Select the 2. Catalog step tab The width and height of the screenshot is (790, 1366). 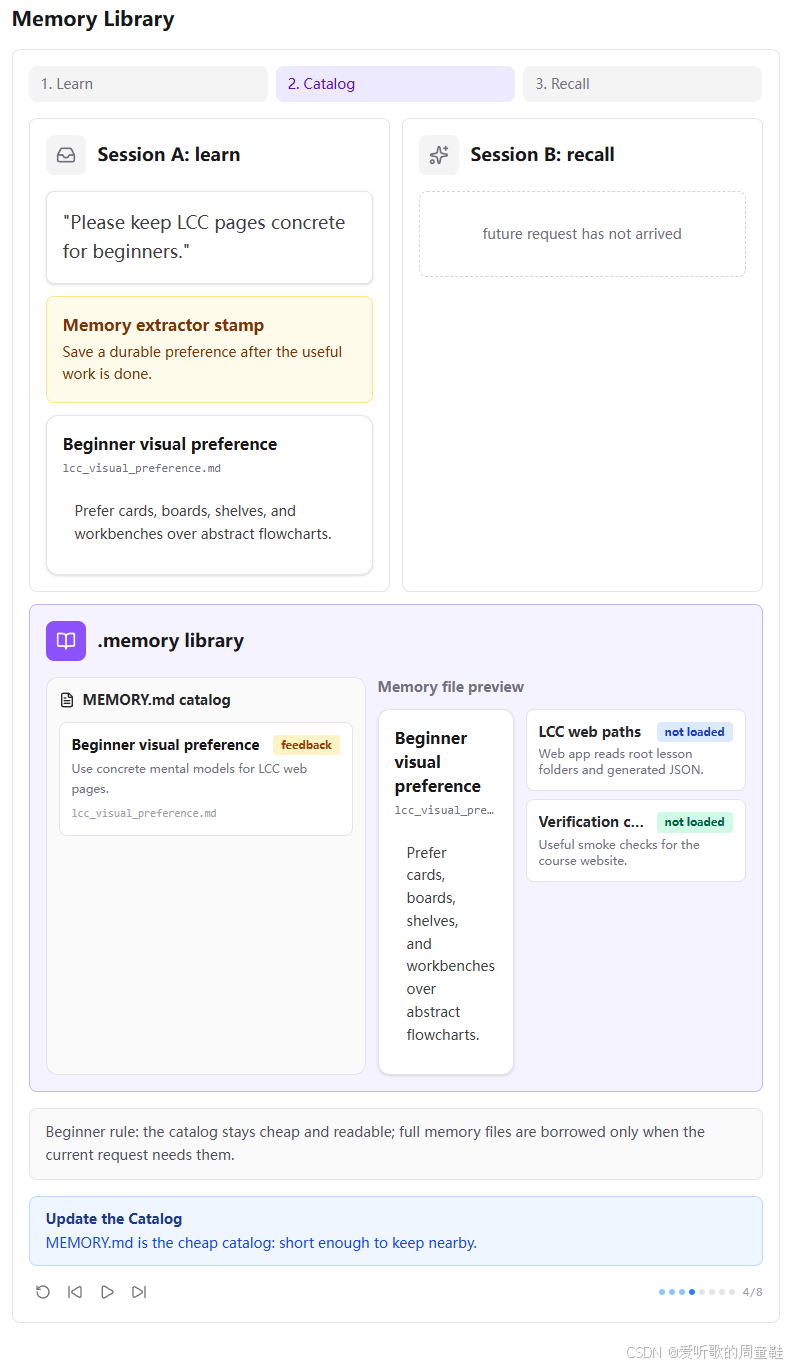coord(395,84)
